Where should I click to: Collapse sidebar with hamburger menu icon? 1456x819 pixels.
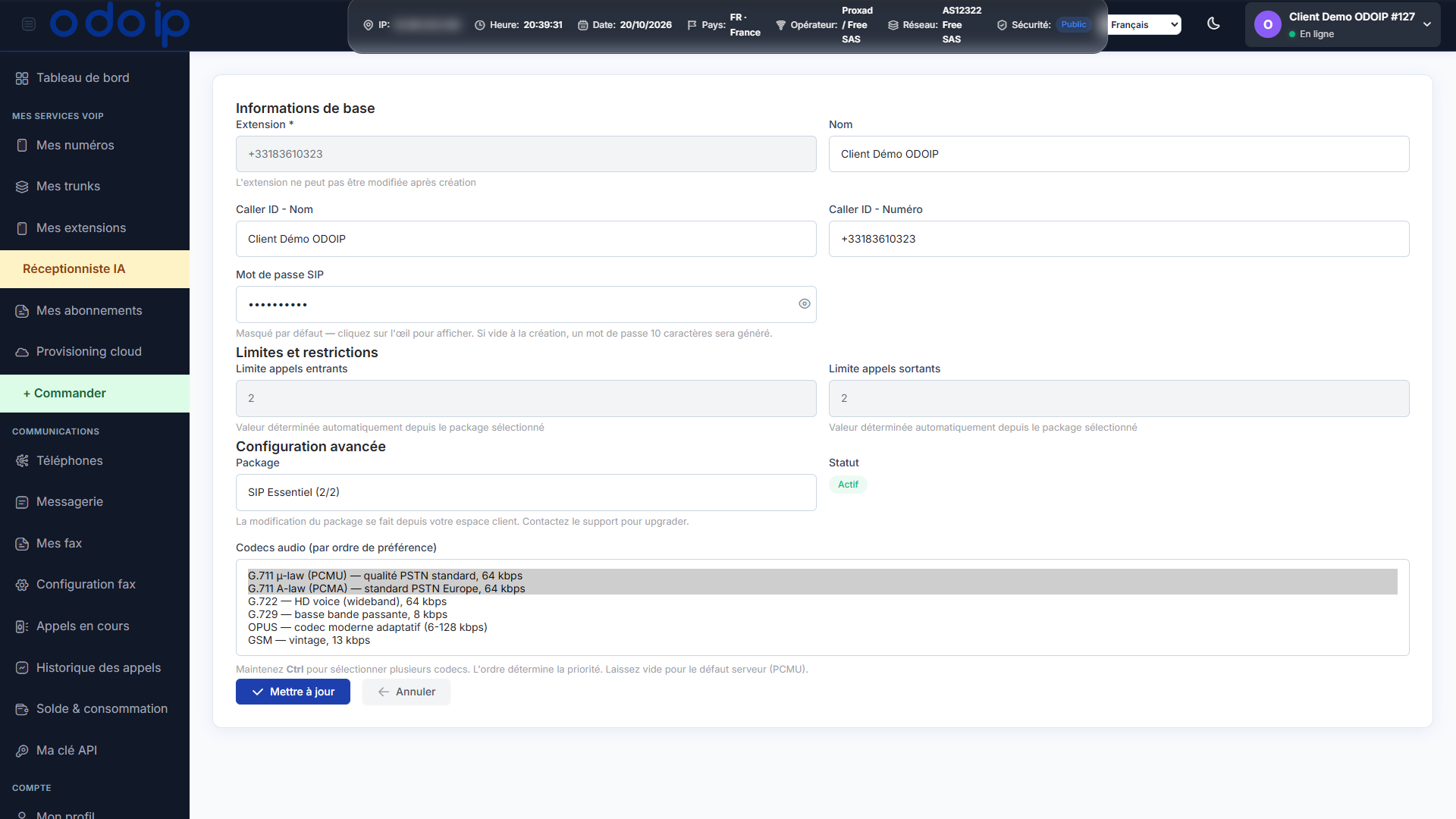29,24
